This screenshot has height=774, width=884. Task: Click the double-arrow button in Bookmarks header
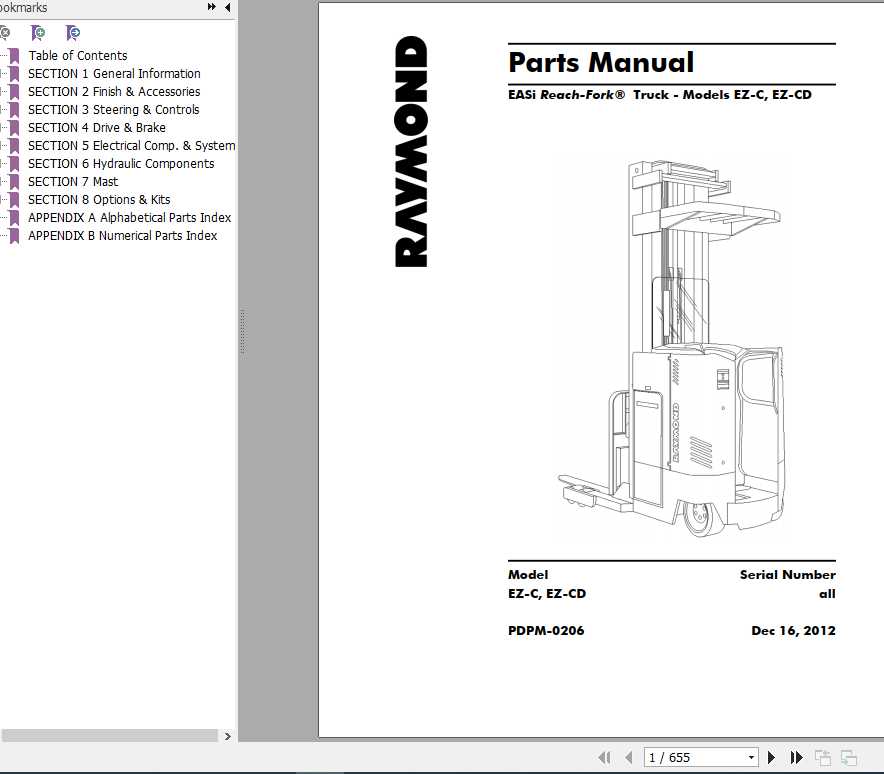pos(212,8)
